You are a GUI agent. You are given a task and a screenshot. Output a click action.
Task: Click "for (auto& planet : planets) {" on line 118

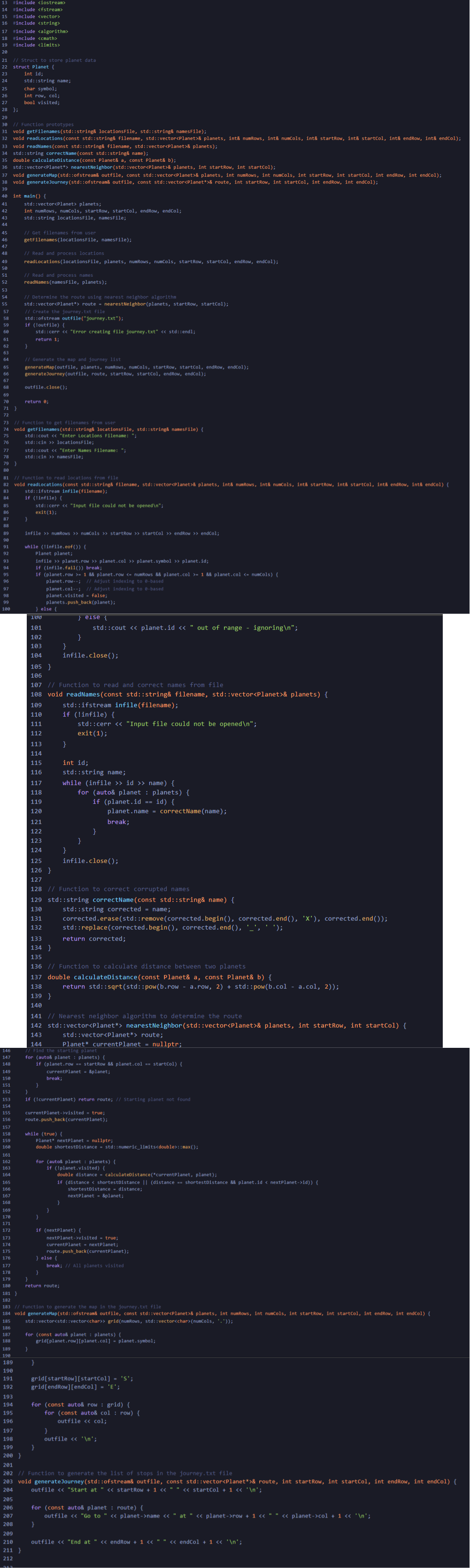[133, 793]
